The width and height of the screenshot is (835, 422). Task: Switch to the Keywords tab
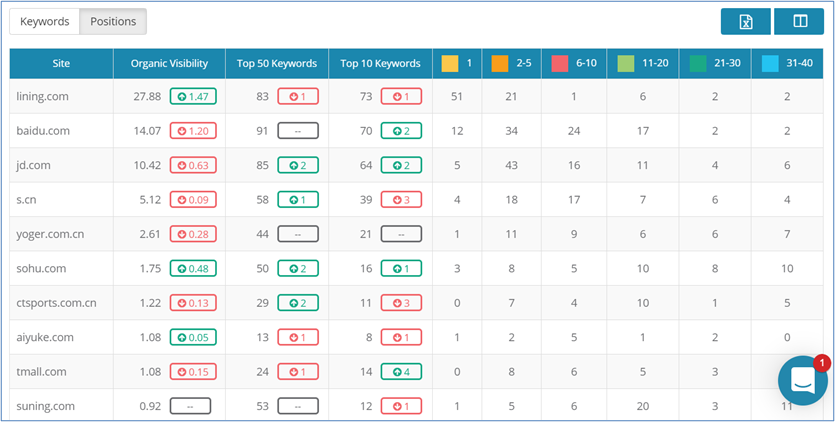tap(45, 22)
